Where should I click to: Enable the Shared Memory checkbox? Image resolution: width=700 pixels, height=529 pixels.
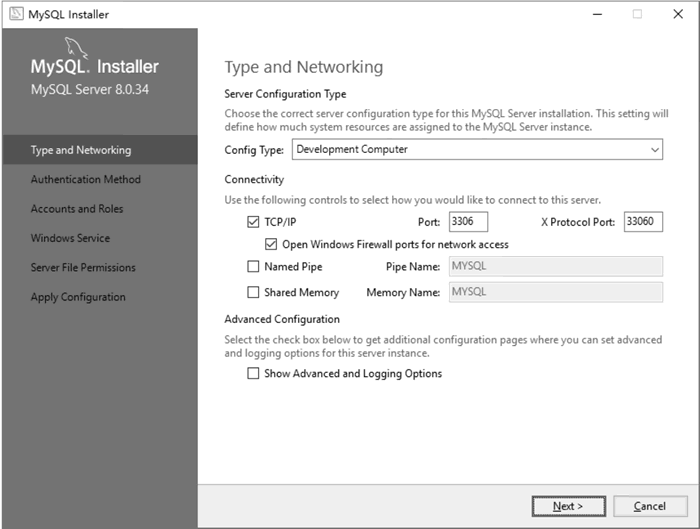pyautogui.click(x=253, y=292)
